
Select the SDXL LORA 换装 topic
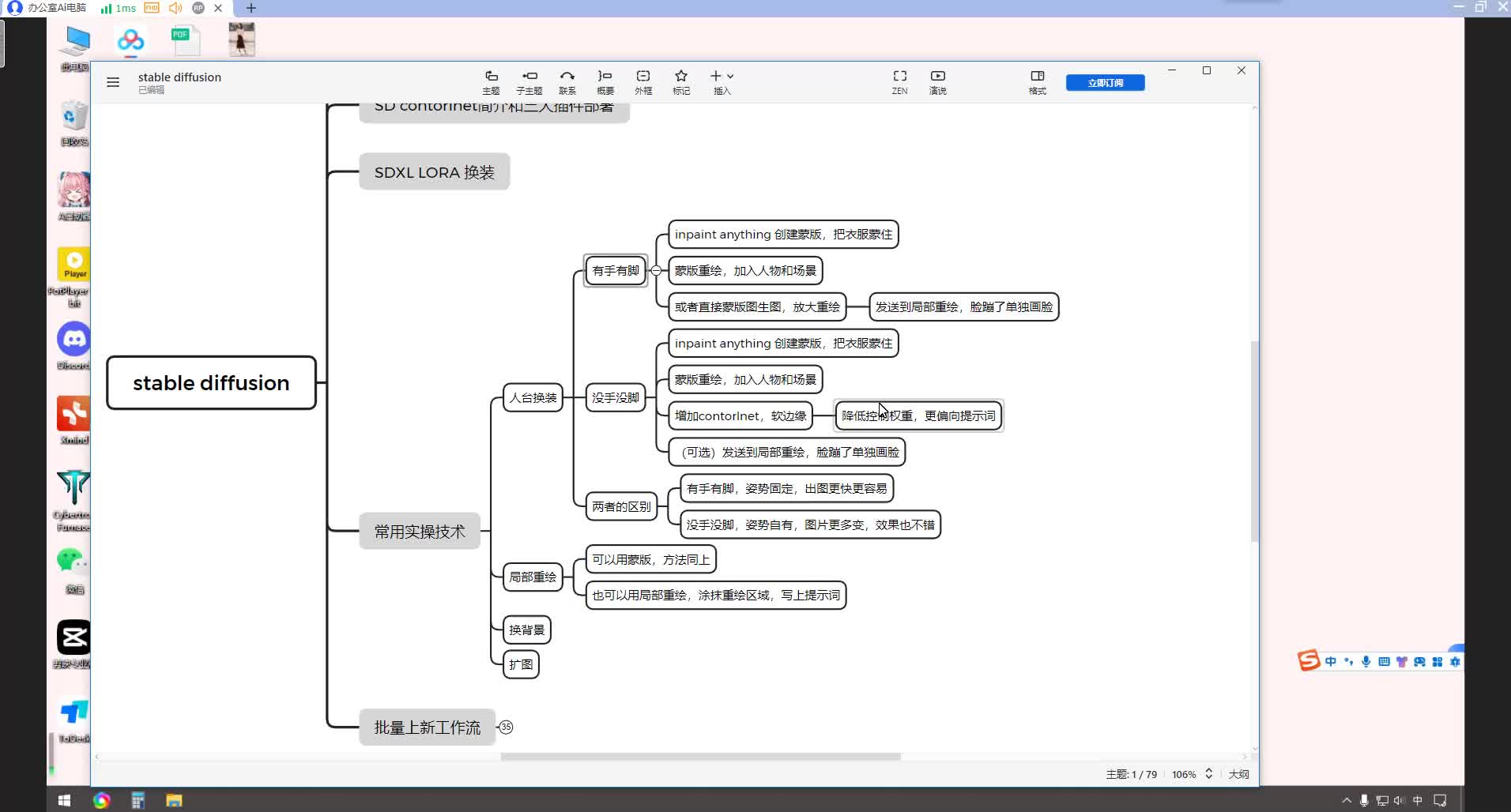(435, 172)
